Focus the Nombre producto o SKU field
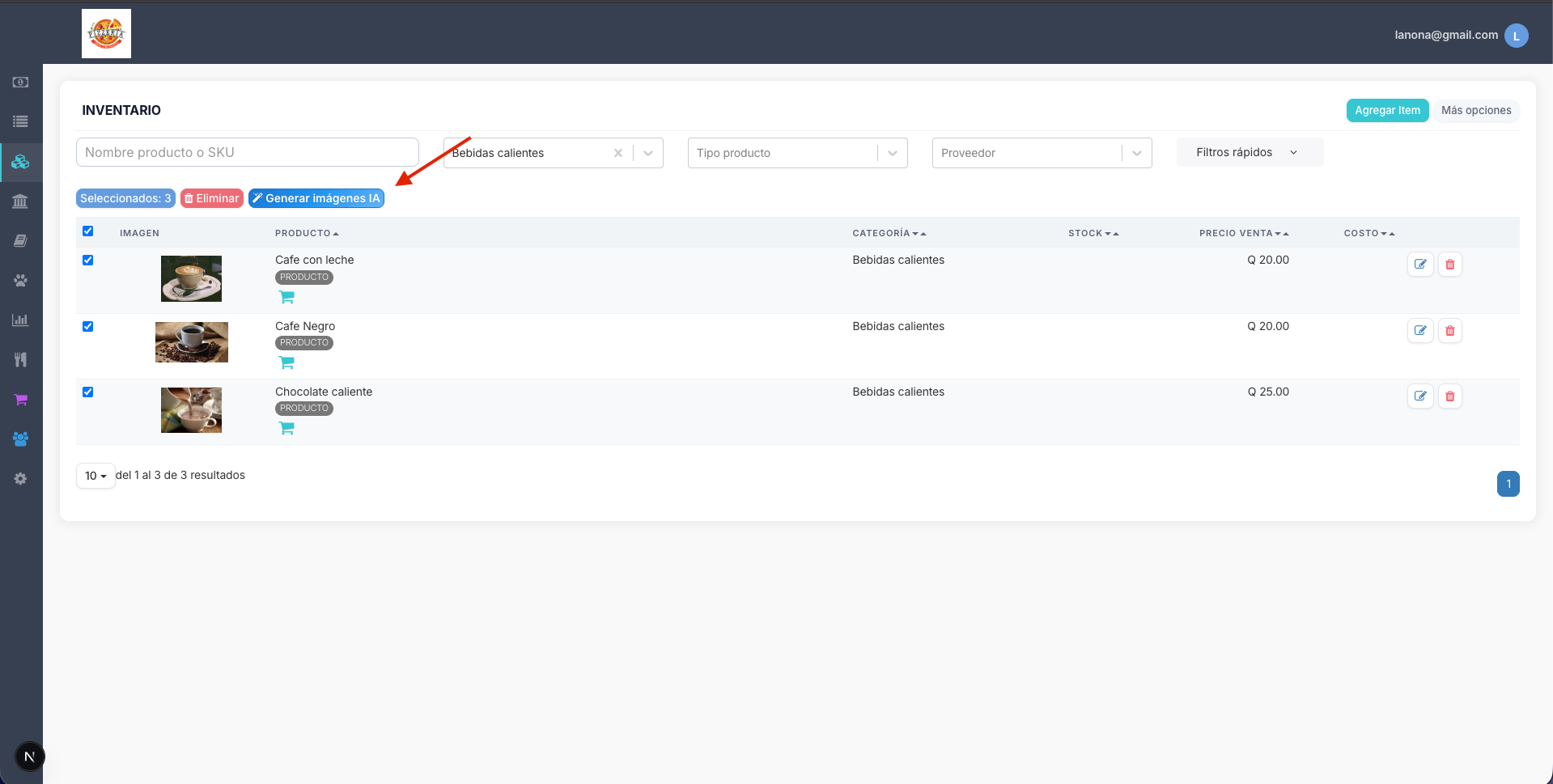 (247, 152)
